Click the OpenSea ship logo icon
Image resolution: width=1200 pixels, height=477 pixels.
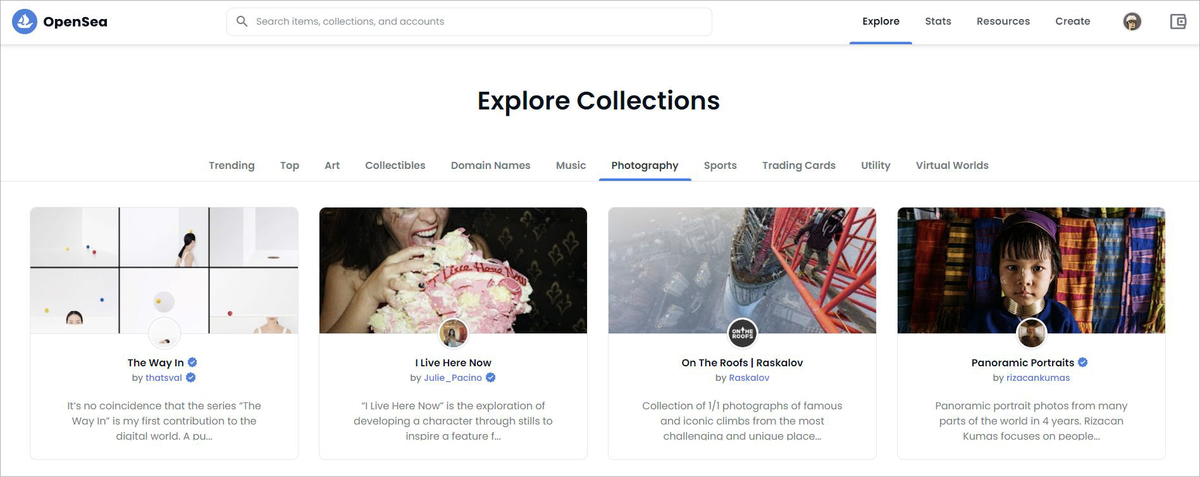pyautogui.click(x=24, y=21)
